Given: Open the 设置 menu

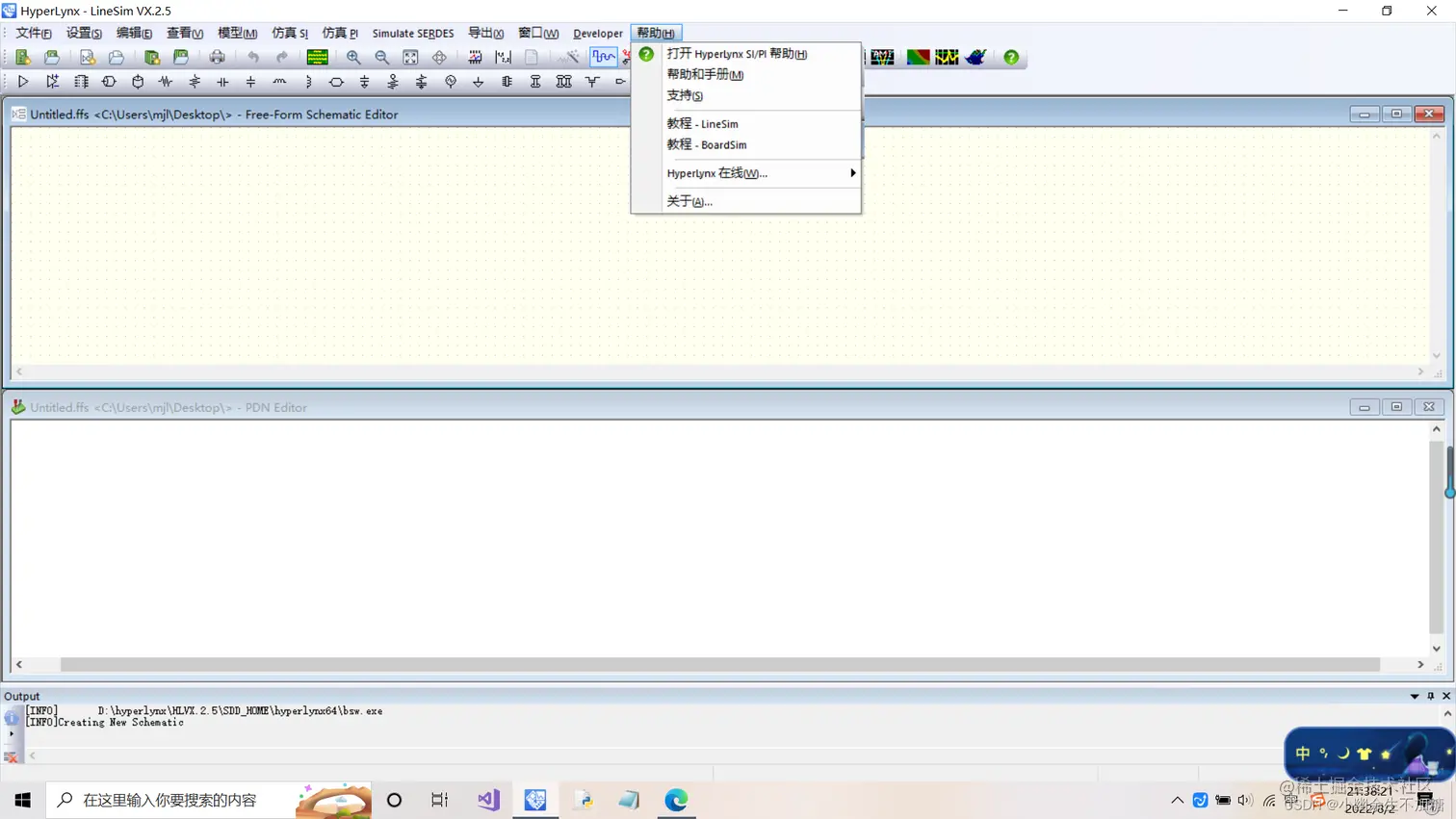Looking at the screenshot, I should click(x=84, y=33).
